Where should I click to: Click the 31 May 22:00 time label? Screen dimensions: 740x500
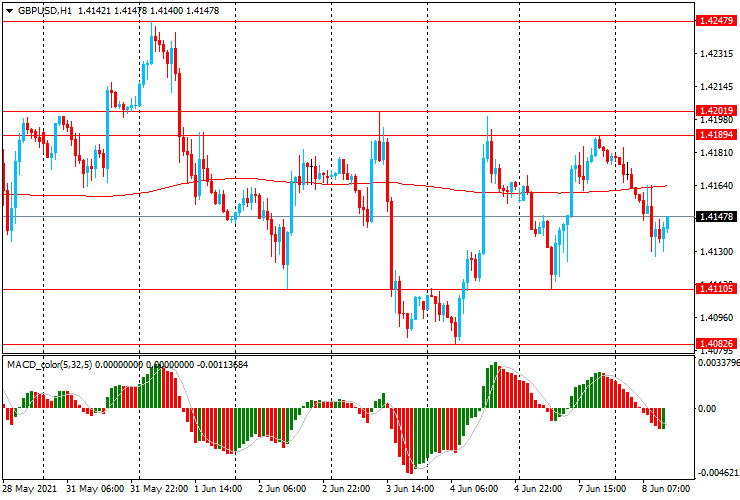[x=160, y=491]
